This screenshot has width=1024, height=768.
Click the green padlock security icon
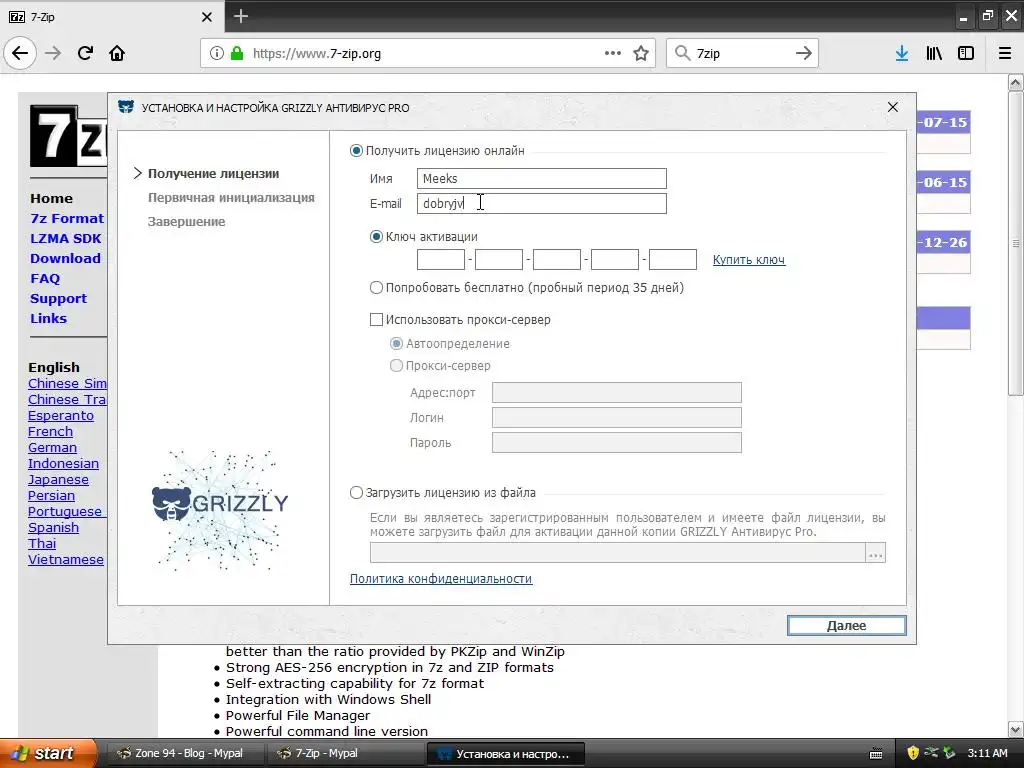pos(237,54)
